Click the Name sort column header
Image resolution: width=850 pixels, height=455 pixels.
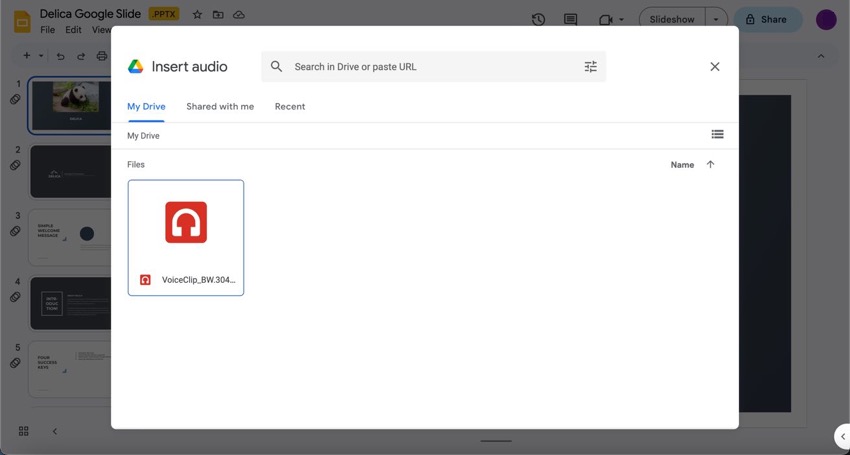[x=682, y=165]
